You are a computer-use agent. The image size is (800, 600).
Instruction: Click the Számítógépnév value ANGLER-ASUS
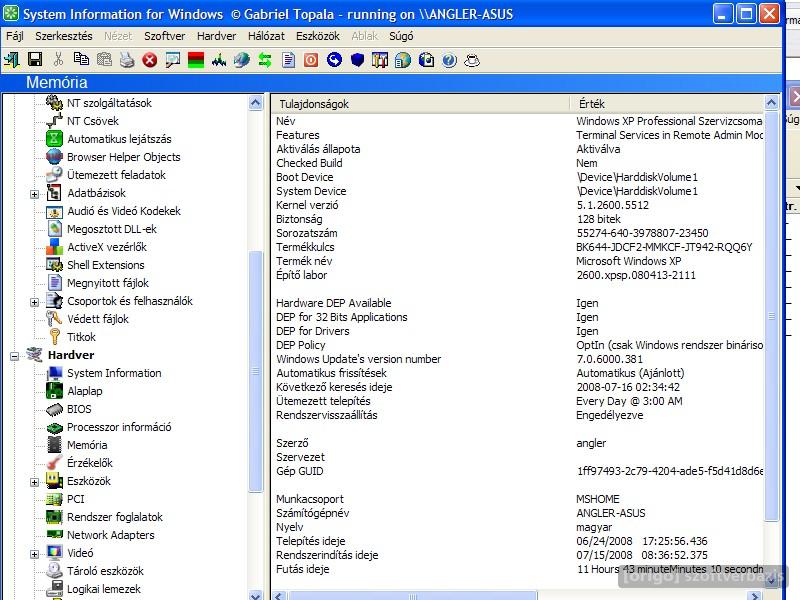[611, 513]
